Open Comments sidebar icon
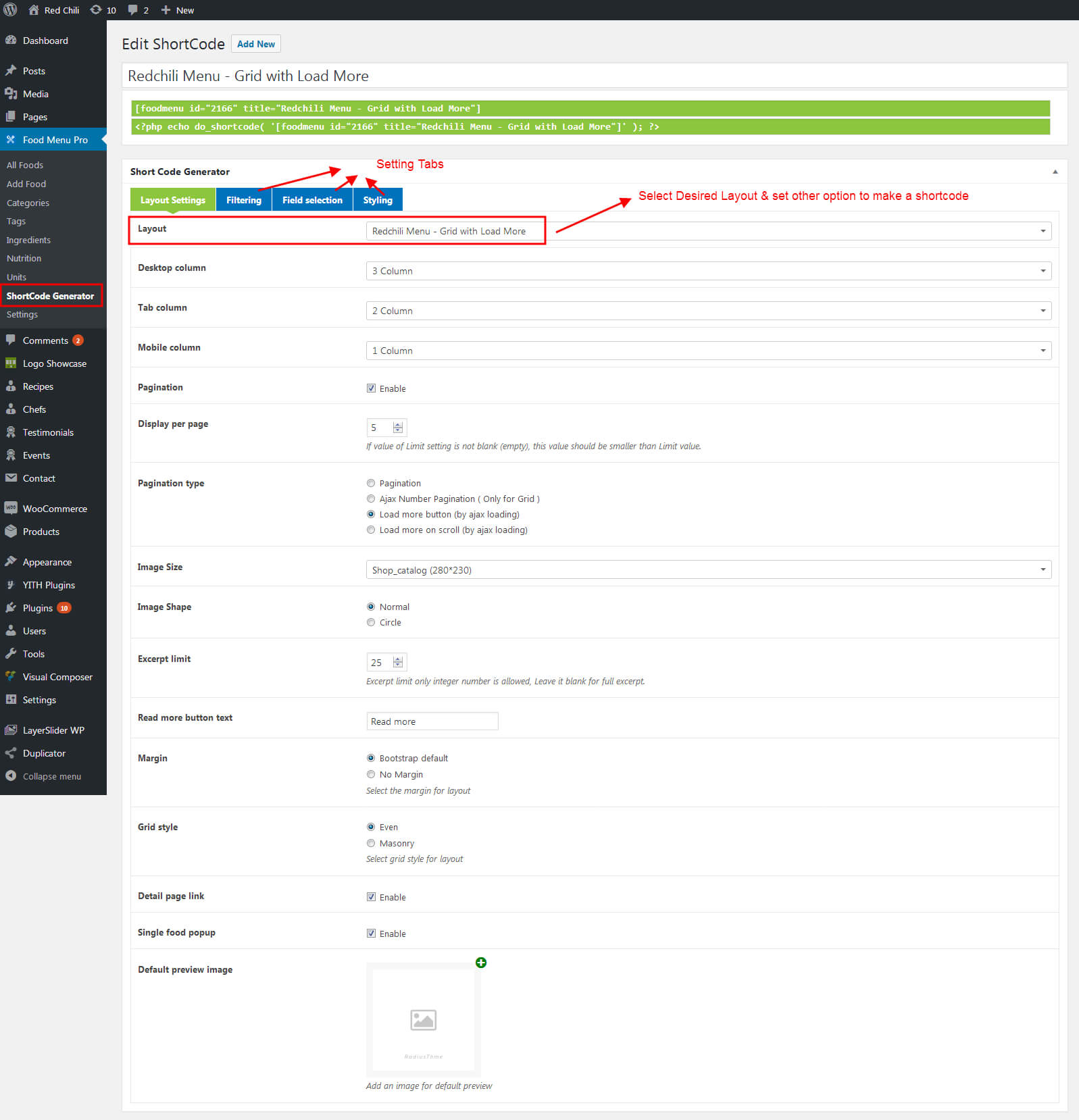 (x=11, y=340)
